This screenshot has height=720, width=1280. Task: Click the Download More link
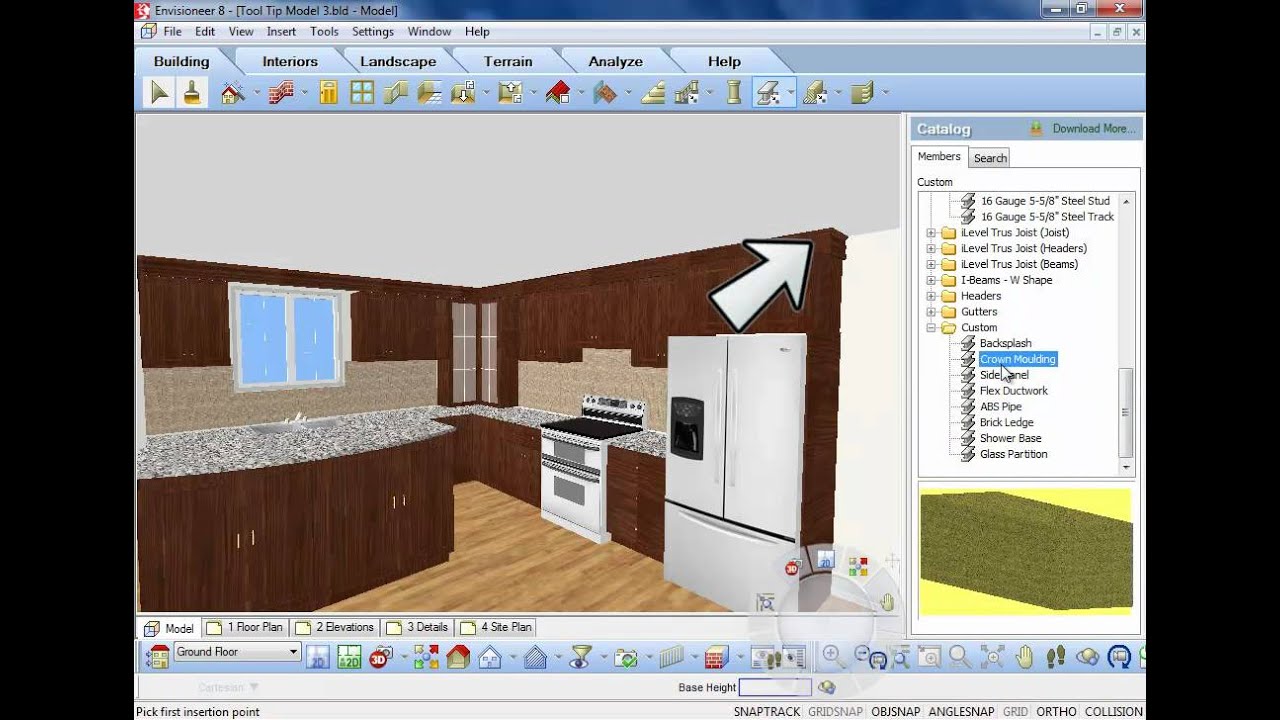point(1093,129)
